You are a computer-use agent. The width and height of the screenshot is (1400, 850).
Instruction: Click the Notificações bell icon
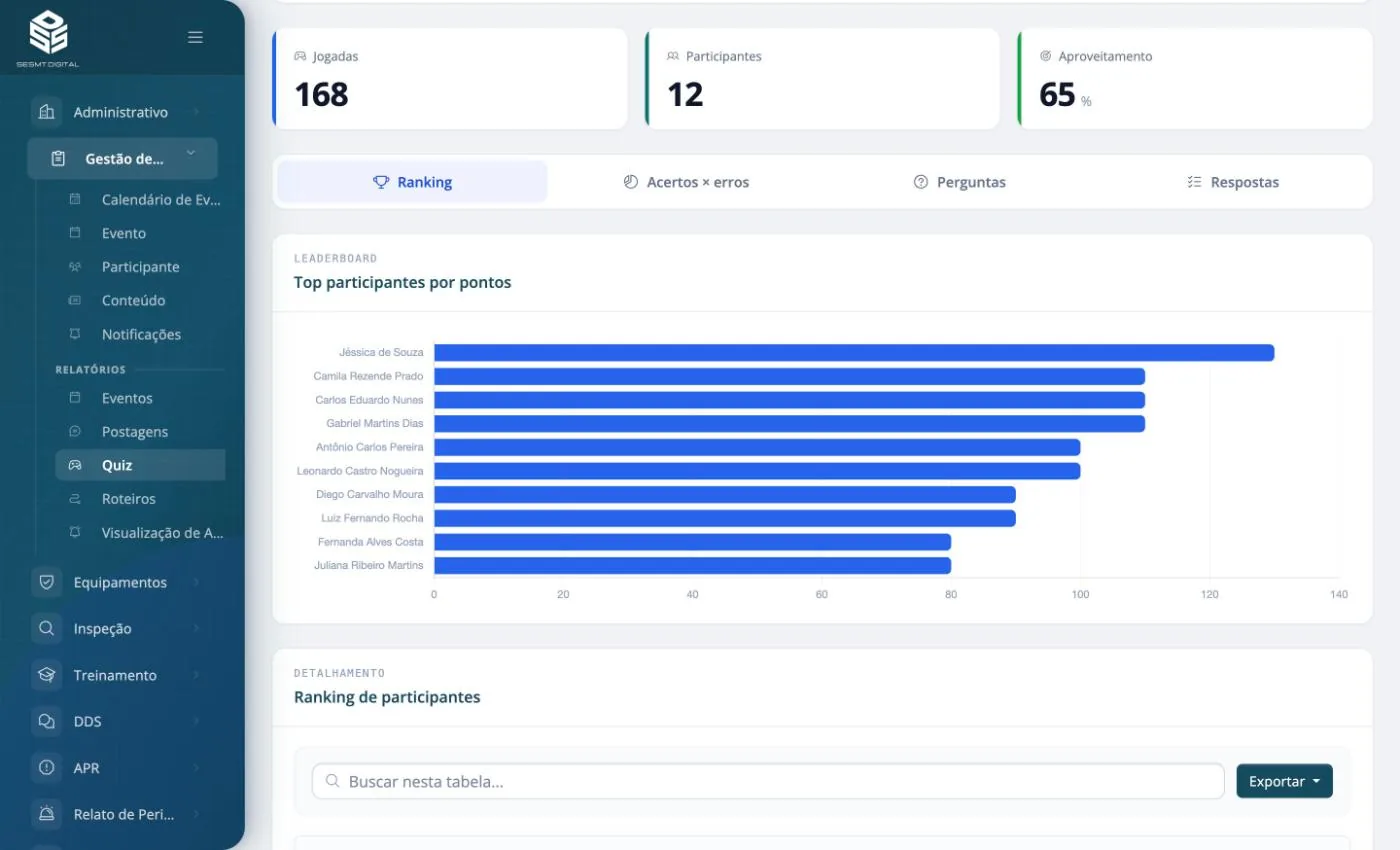[x=75, y=334]
